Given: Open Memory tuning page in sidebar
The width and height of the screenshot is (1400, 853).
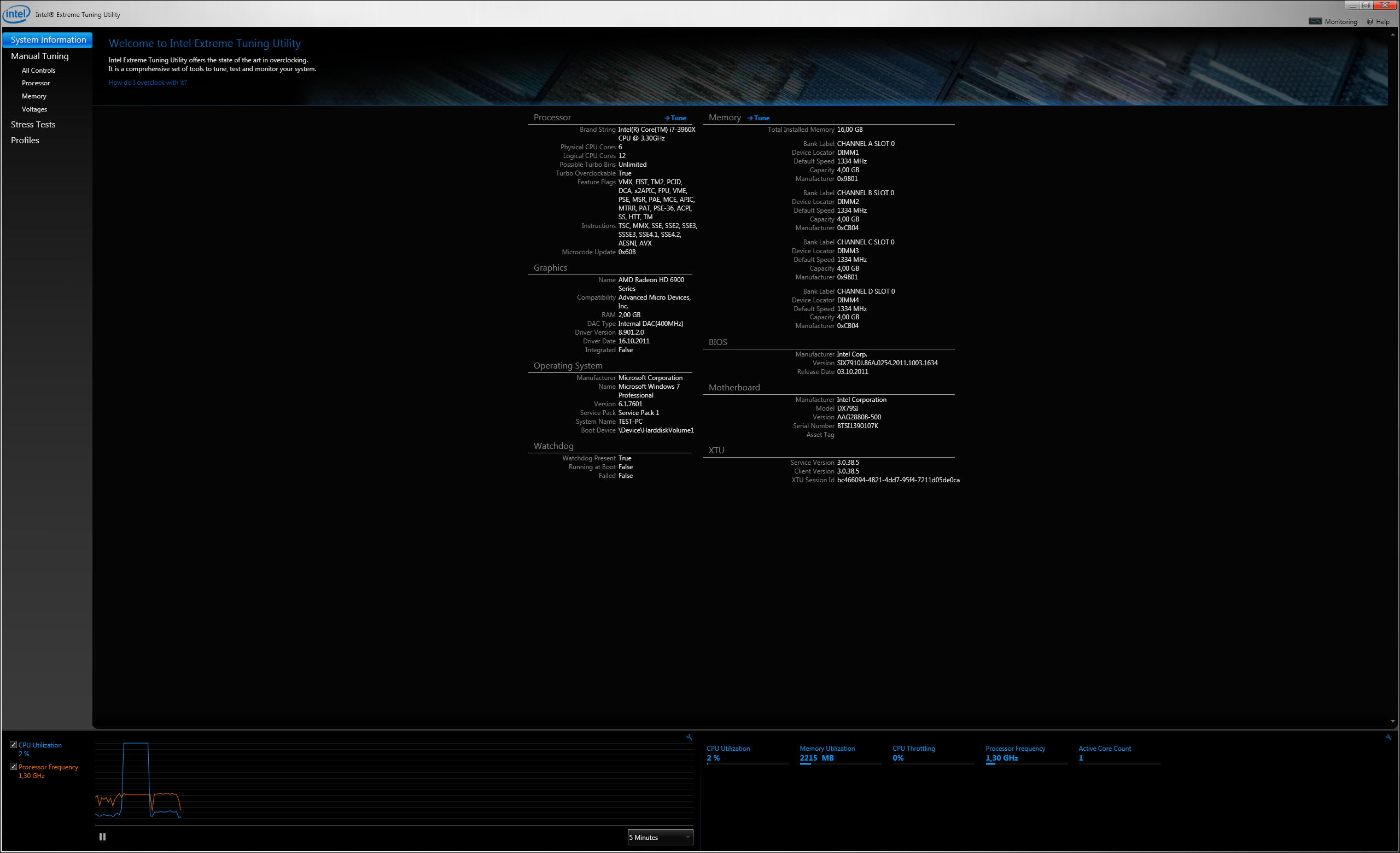Looking at the screenshot, I should tap(34, 96).
